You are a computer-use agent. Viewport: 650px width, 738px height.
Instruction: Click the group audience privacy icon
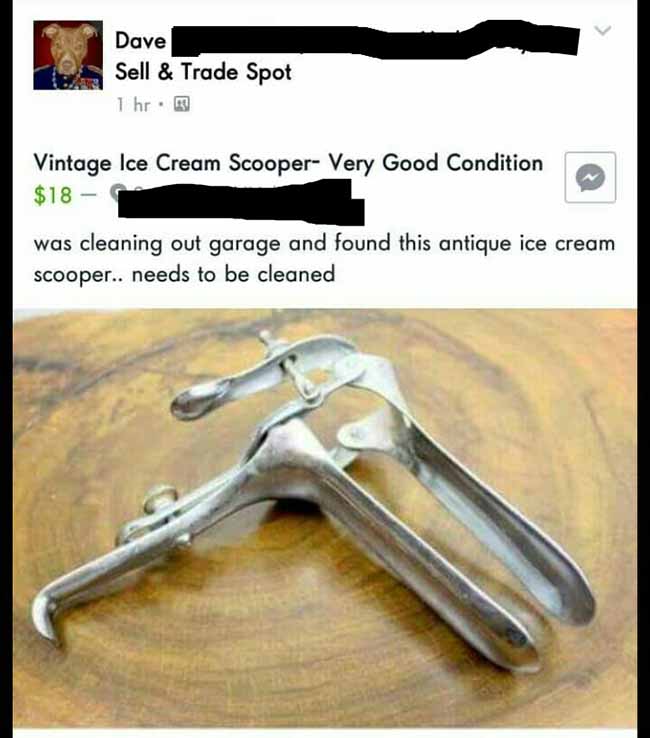click(x=182, y=104)
